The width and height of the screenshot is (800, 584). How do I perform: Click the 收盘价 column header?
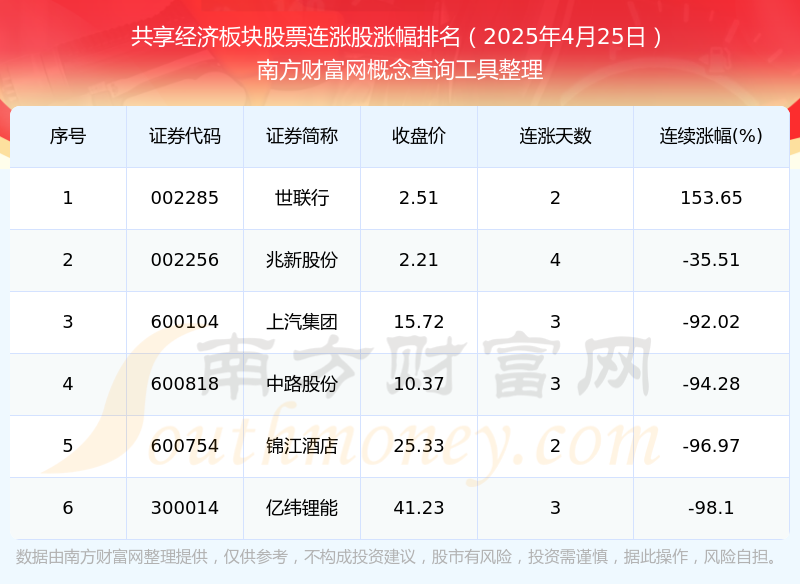click(x=419, y=136)
